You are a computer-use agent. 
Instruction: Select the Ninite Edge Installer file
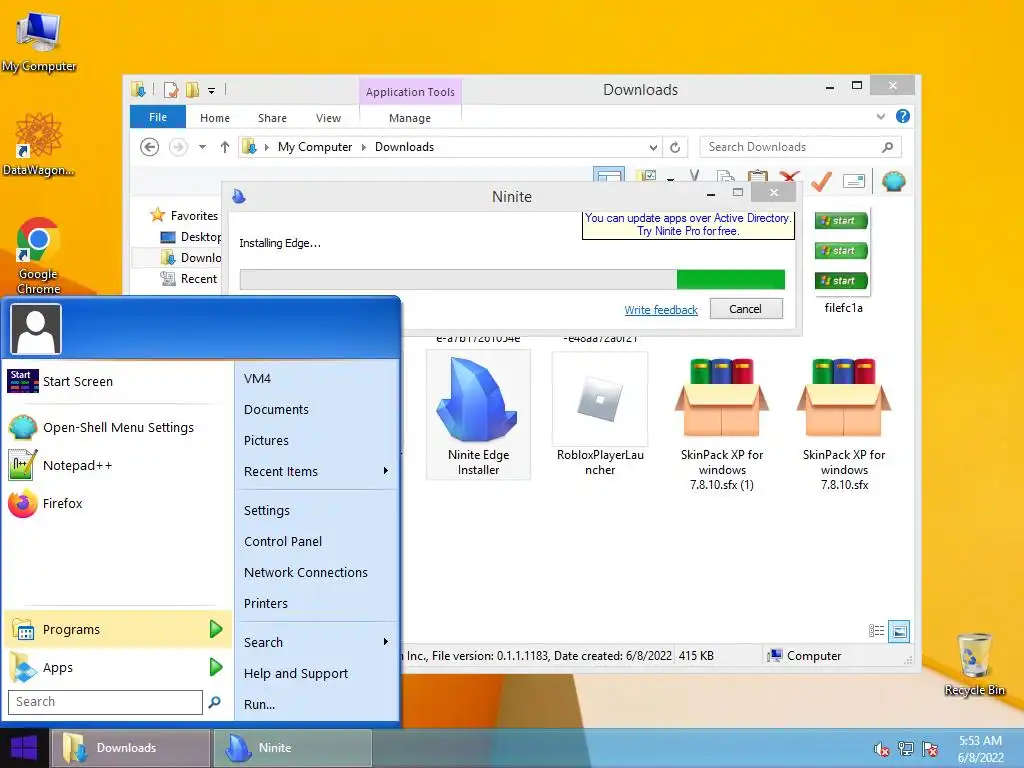pyautogui.click(x=478, y=415)
